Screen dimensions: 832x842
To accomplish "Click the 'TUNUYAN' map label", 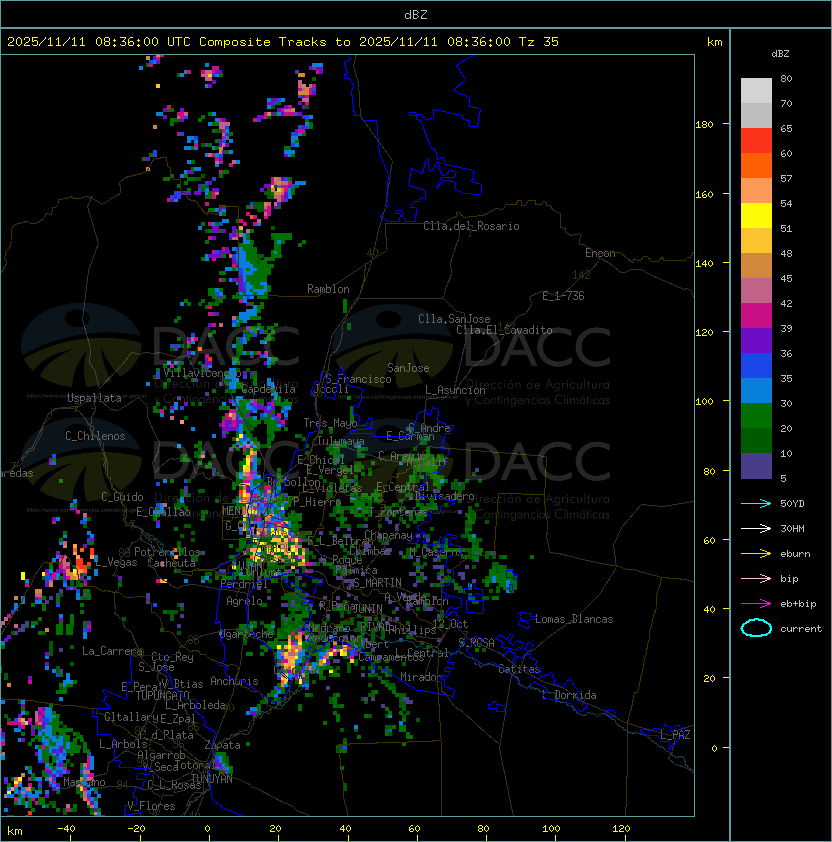I will [212, 779].
